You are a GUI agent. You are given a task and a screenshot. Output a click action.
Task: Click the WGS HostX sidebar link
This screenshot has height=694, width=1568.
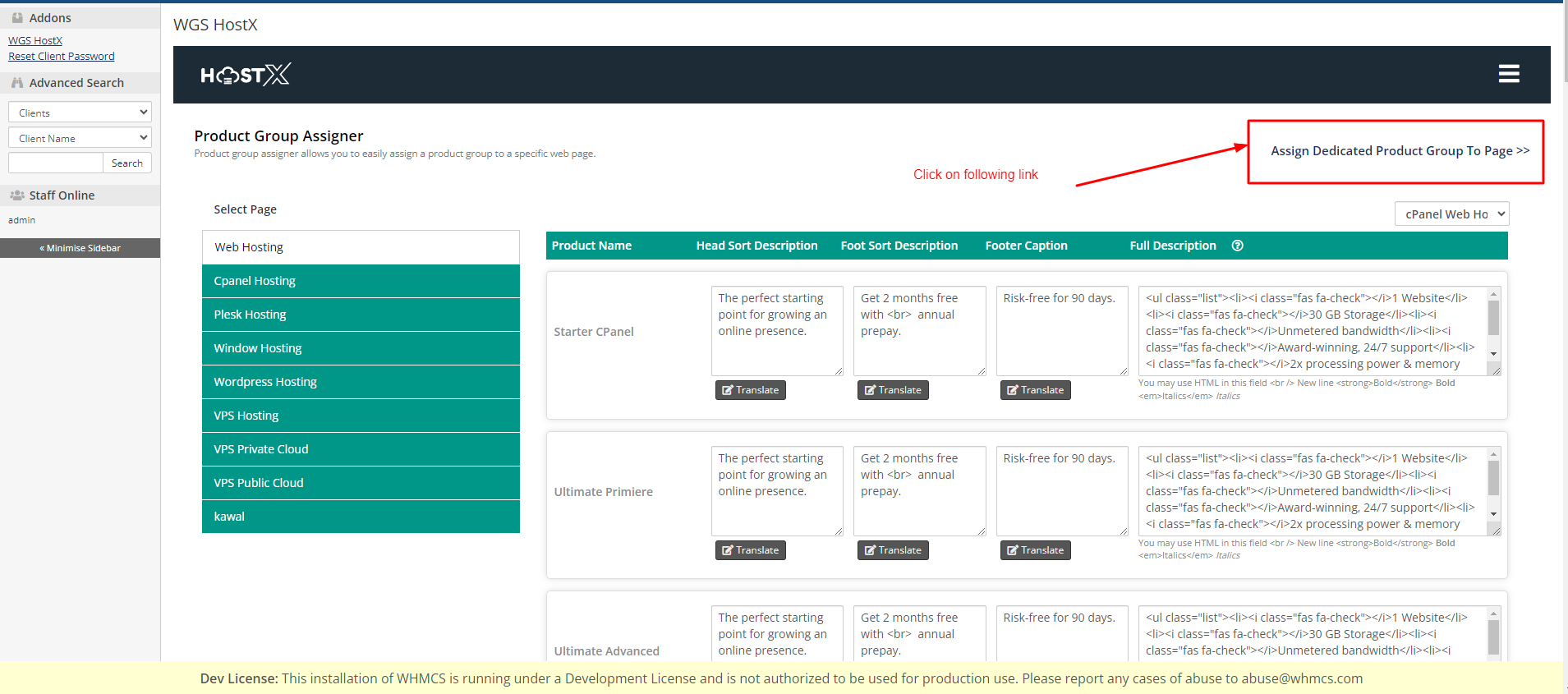[x=35, y=40]
